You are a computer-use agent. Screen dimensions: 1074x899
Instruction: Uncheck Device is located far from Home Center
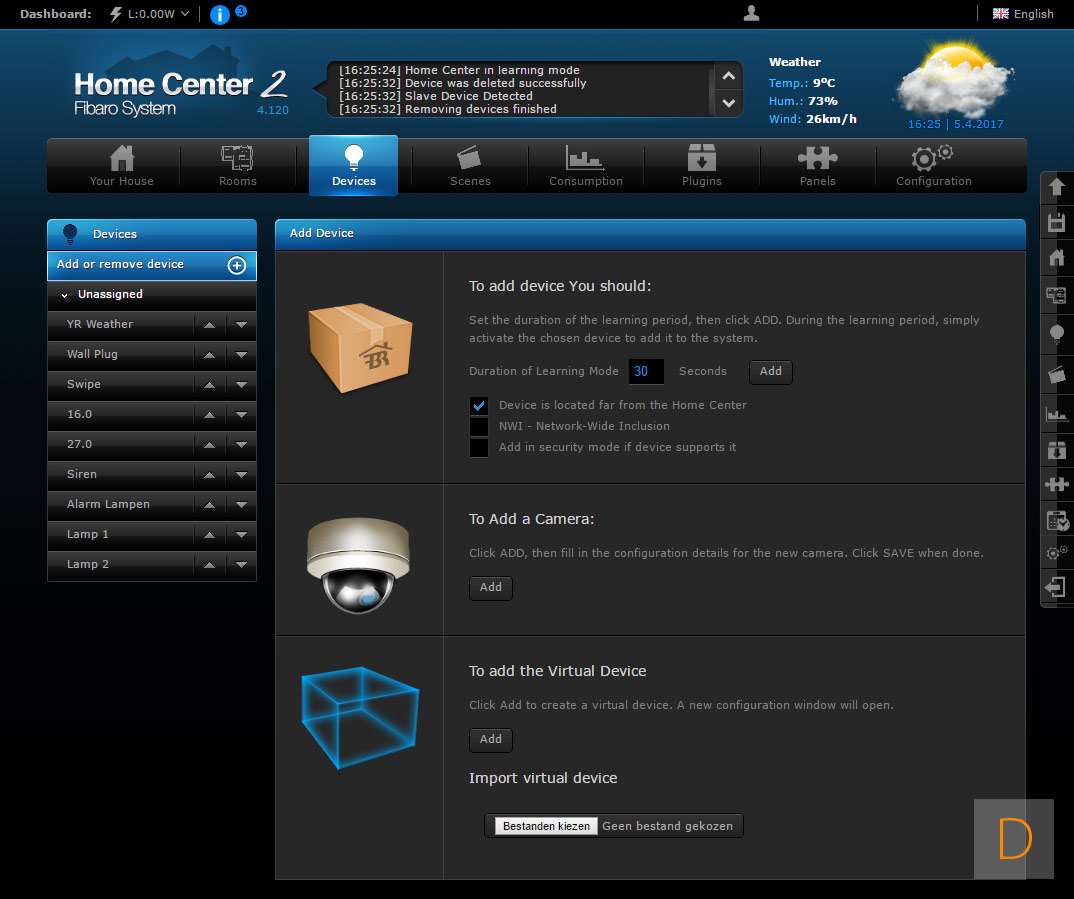[479, 405]
